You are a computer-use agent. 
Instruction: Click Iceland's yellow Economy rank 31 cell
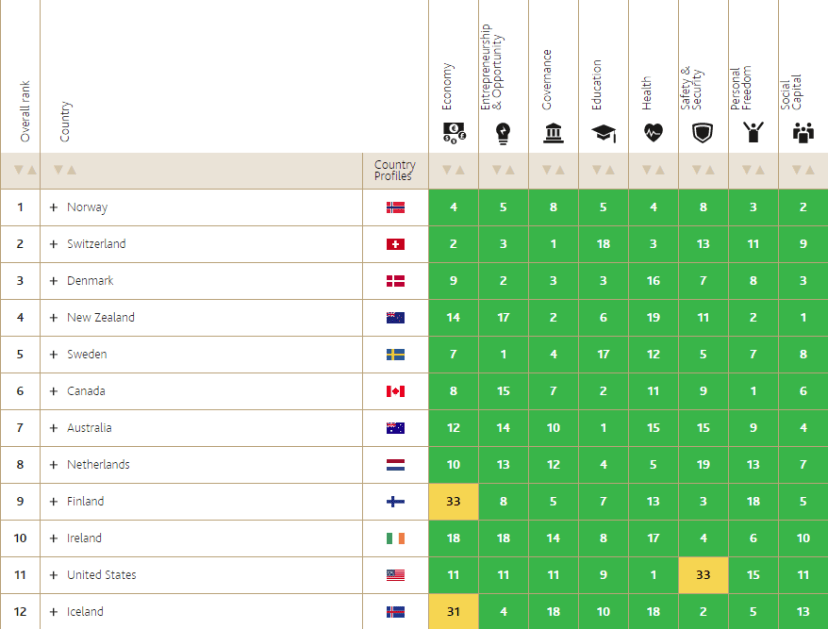(x=453, y=611)
